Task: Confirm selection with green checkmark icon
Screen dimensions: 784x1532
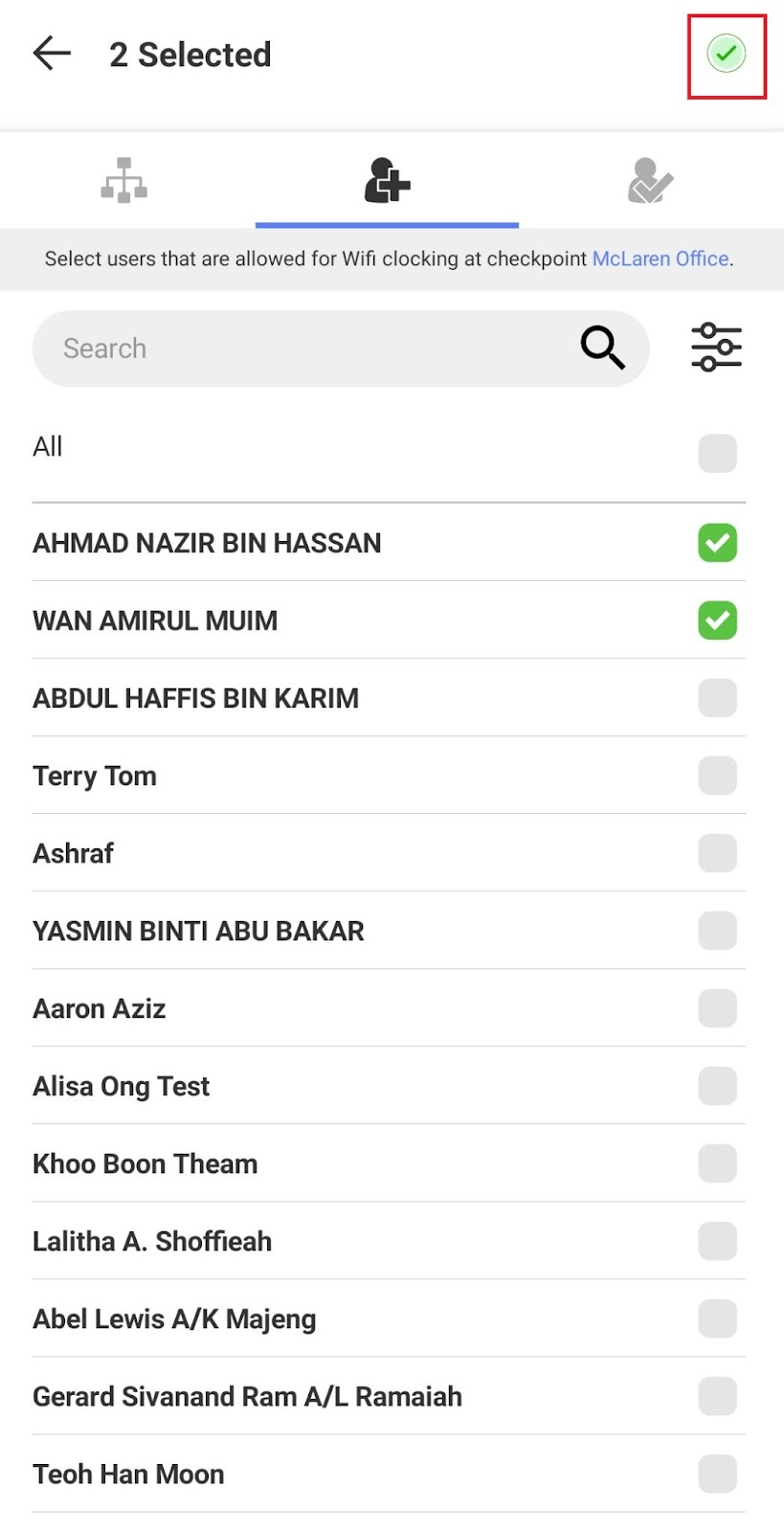Action: (726, 54)
